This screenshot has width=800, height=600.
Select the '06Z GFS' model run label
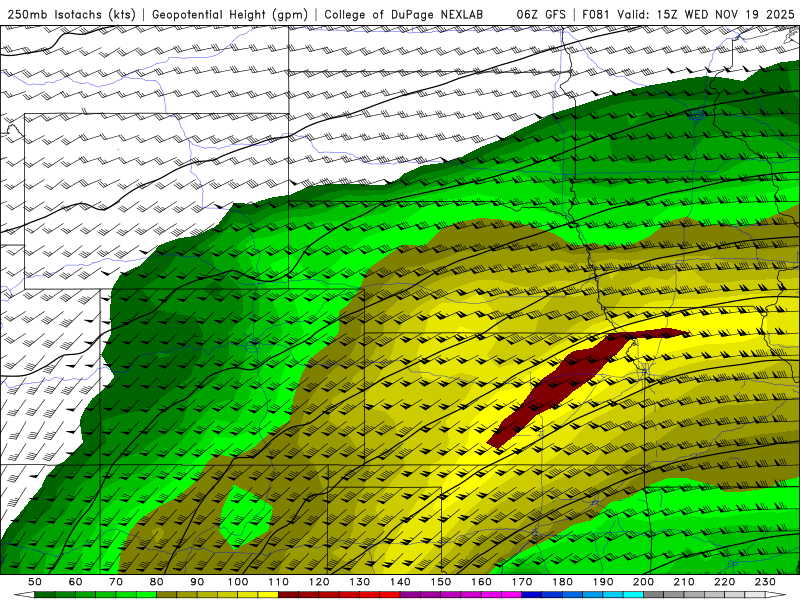tap(541, 14)
